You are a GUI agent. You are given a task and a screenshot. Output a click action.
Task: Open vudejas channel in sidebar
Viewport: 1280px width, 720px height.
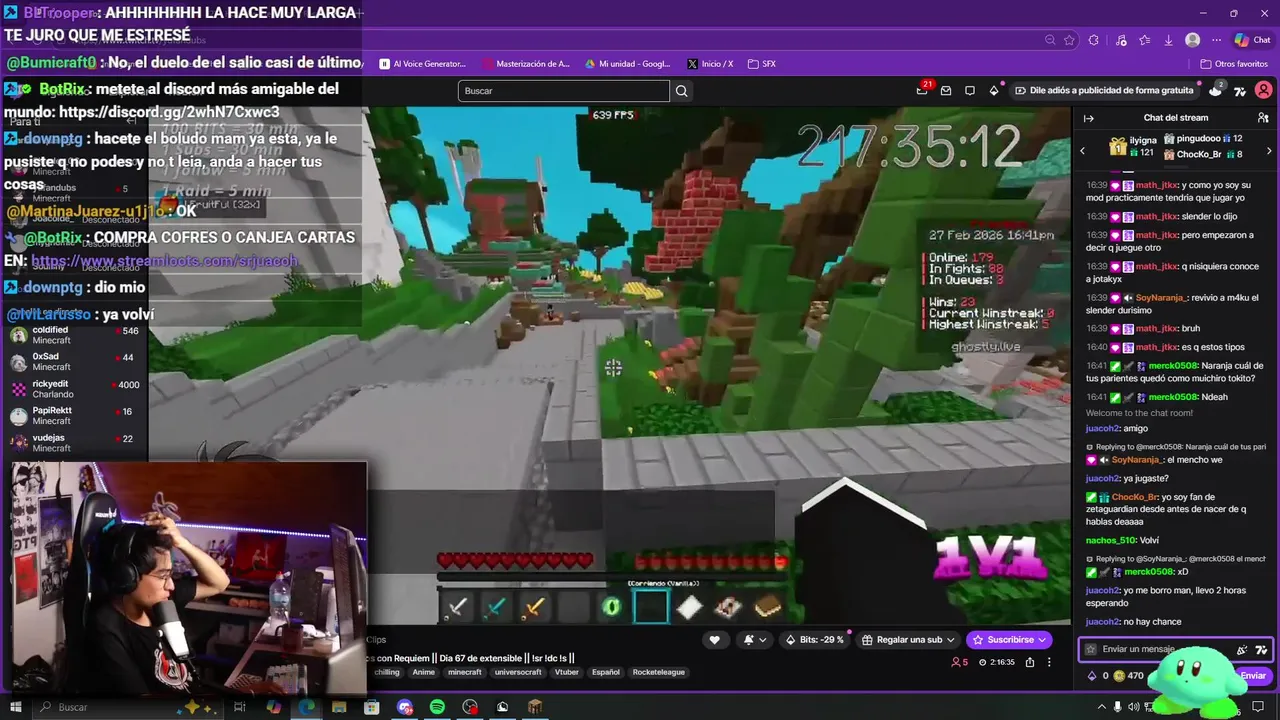(74, 443)
